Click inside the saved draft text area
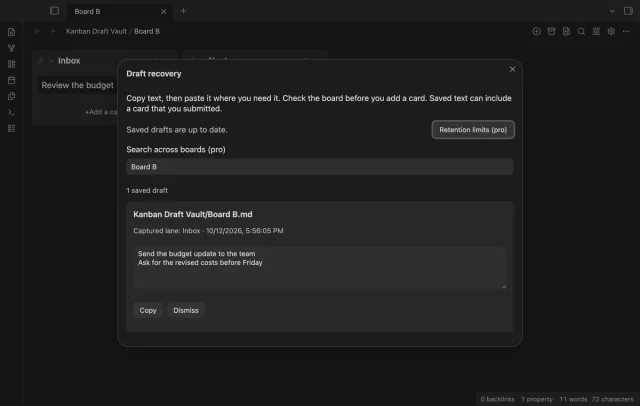The height and width of the screenshot is (406, 640). click(x=320, y=267)
